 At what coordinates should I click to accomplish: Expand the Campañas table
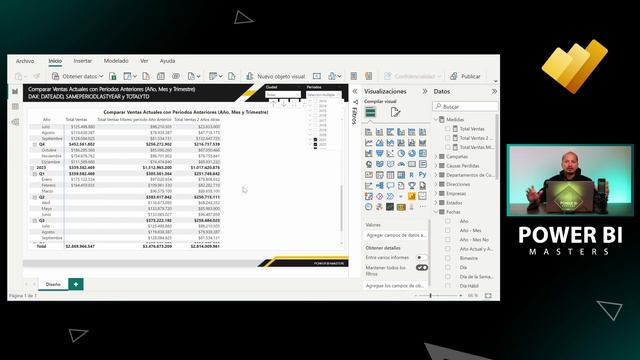[x=436, y=157]
